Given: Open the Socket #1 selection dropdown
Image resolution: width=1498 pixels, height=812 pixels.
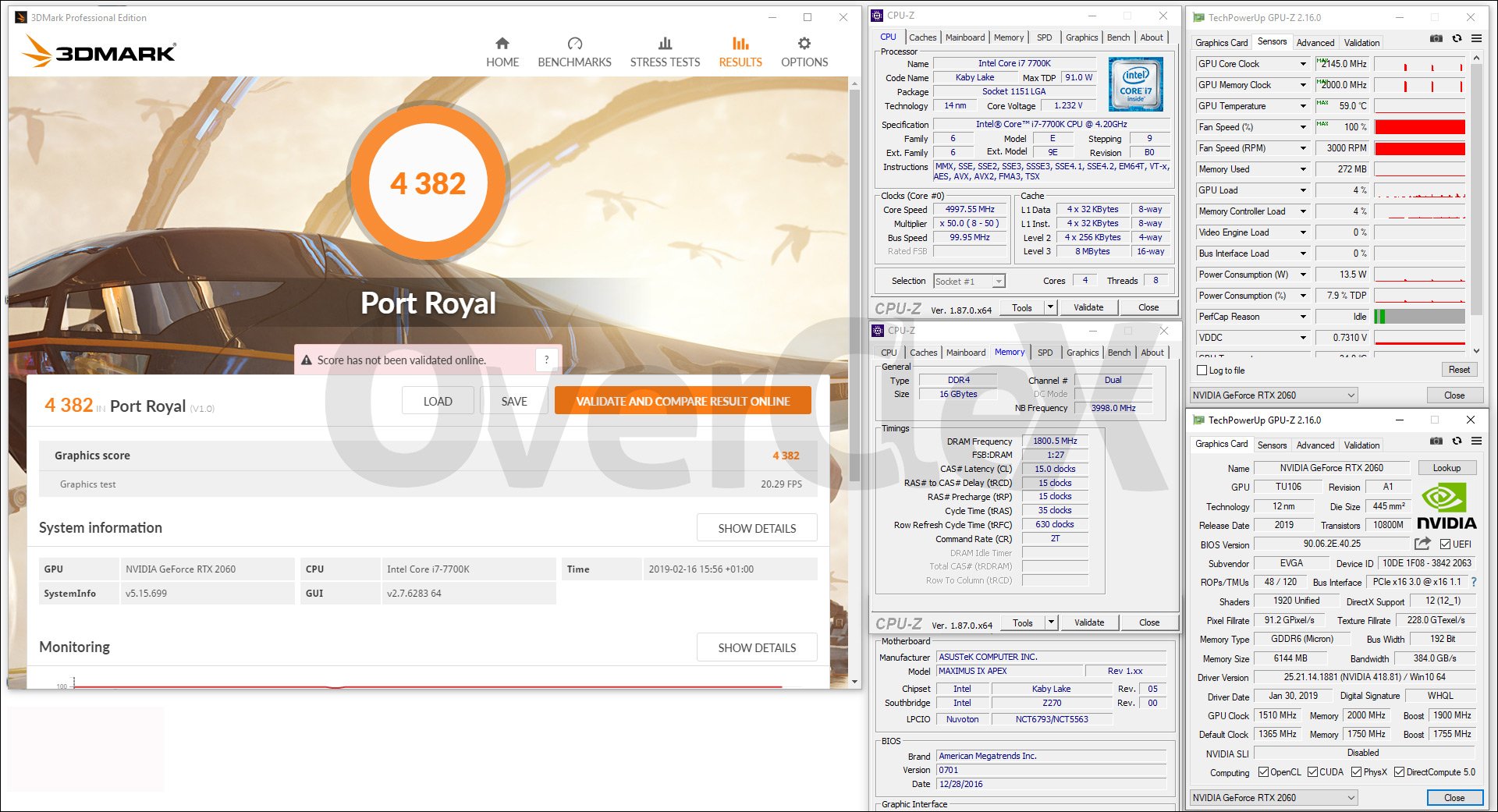Looking at the screenshot, I should click(998, 282).
